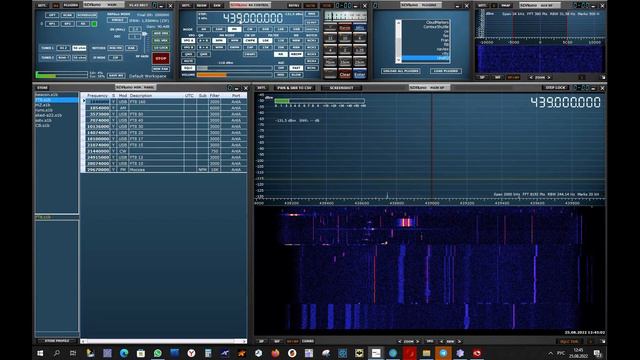This screenshot has width=640, height=360.
Task: Open SETT. in the SDRuno main panel
Action: tap(42, 5)
